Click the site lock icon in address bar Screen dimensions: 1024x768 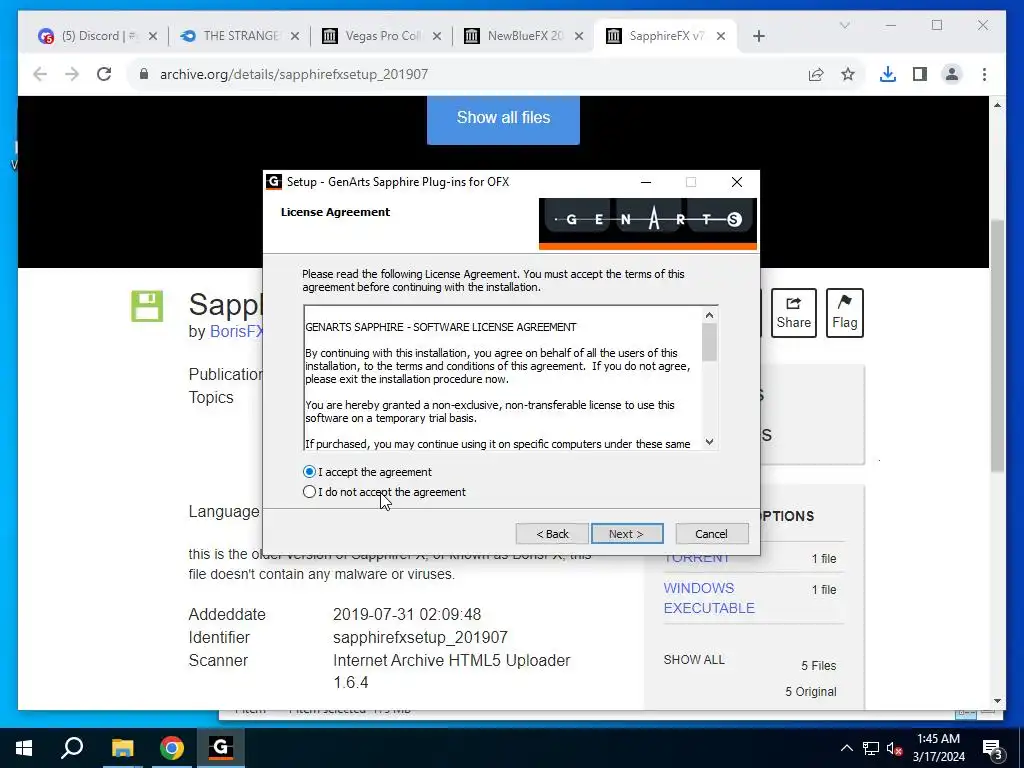(144, 74)
